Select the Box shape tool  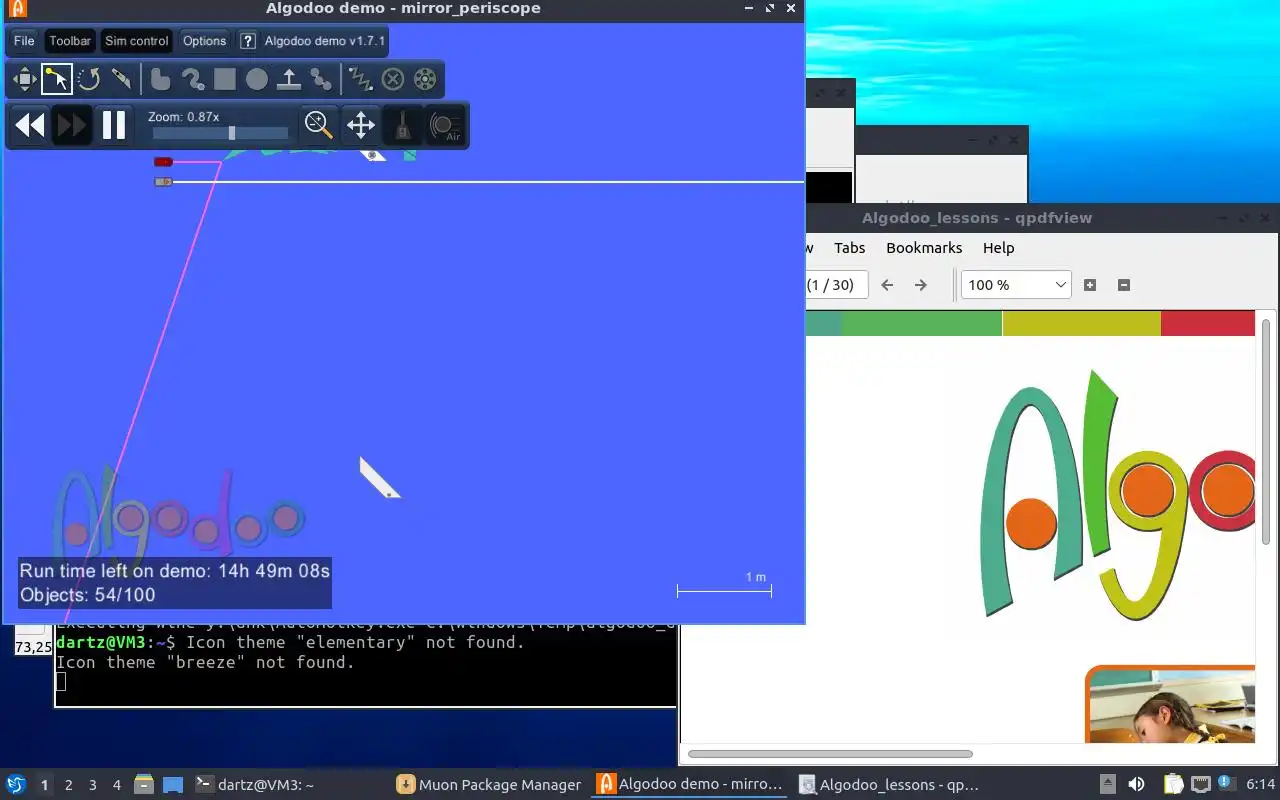225,79
